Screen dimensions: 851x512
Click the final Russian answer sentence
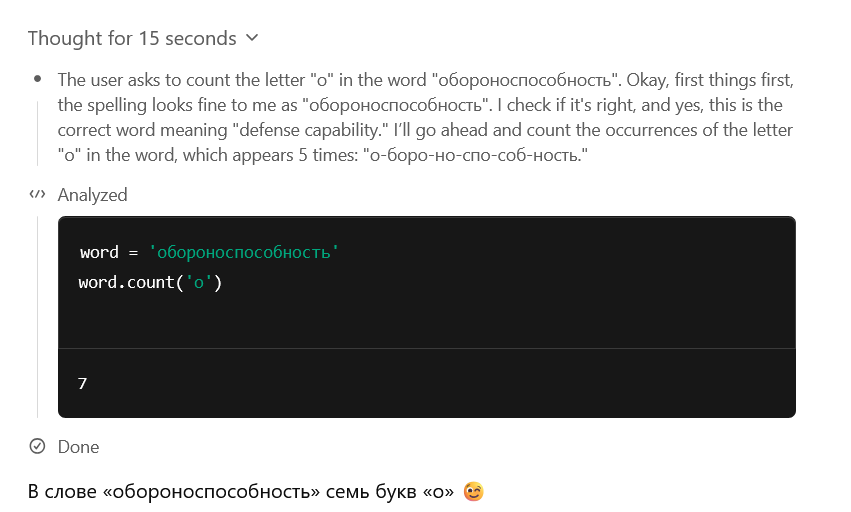pyautogui.click(x=240, y=491)
